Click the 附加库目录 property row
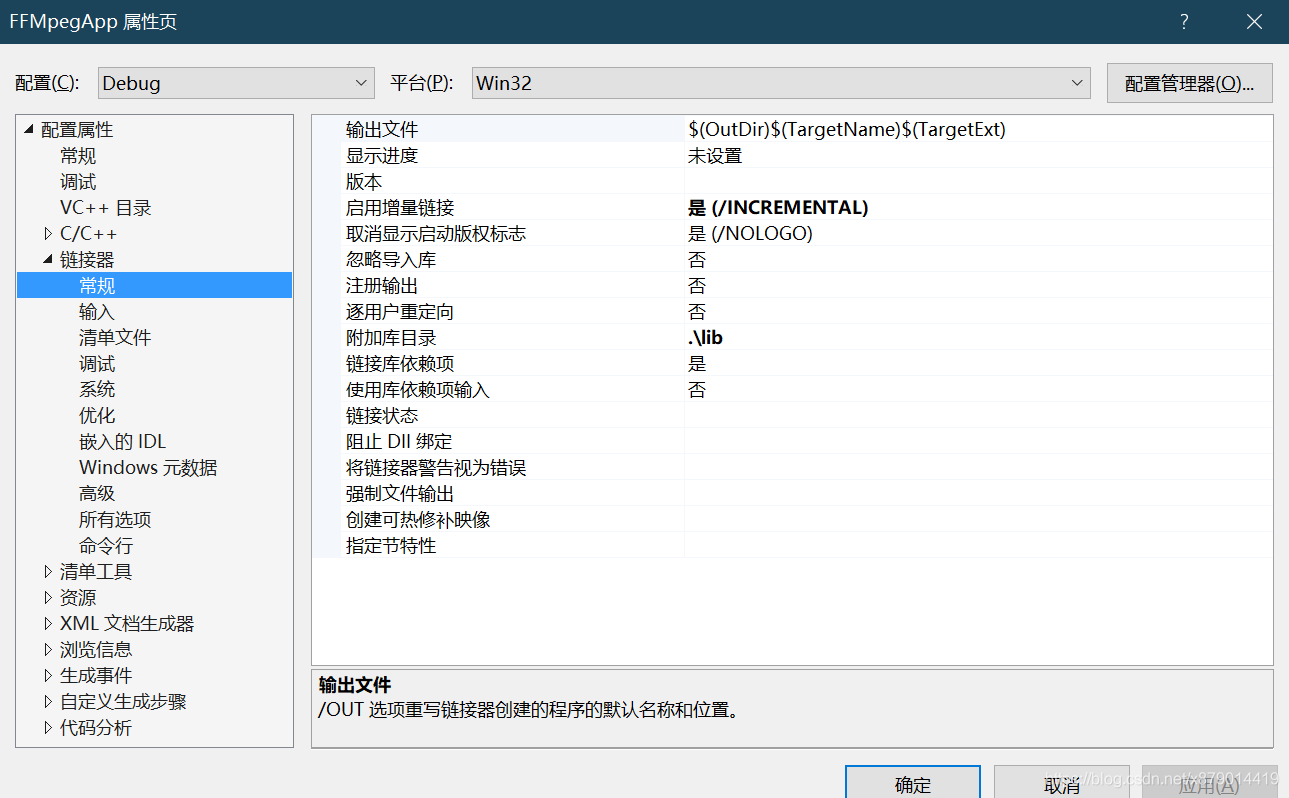The height and width of the screenshot is (798, 1289). [792, 337]
